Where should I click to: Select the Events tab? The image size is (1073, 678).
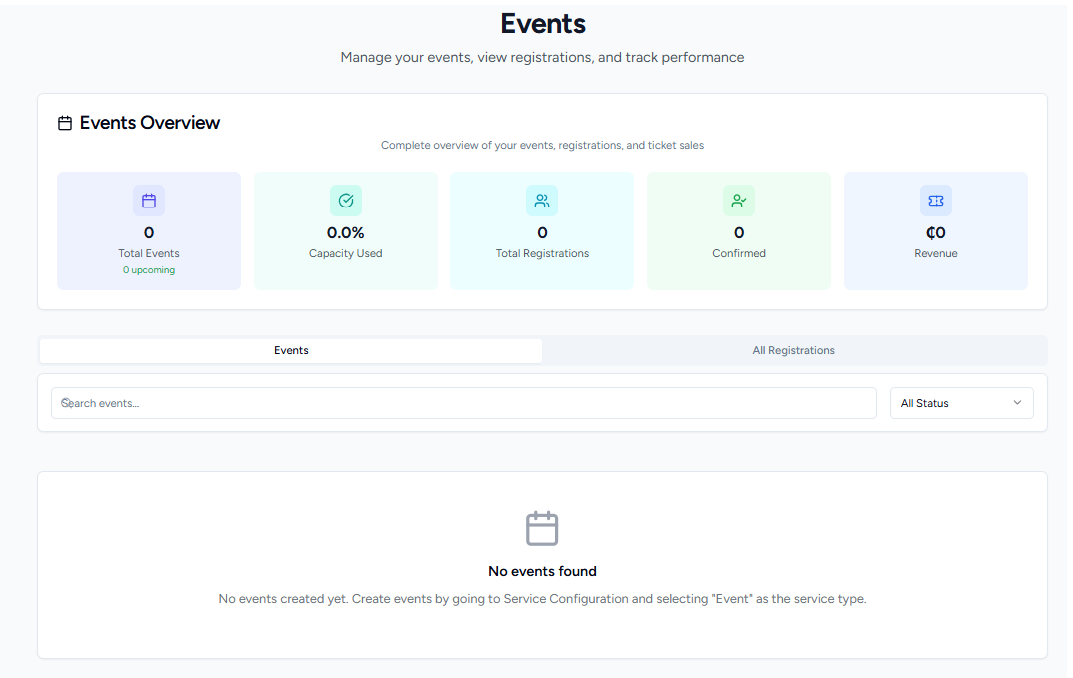291,351
